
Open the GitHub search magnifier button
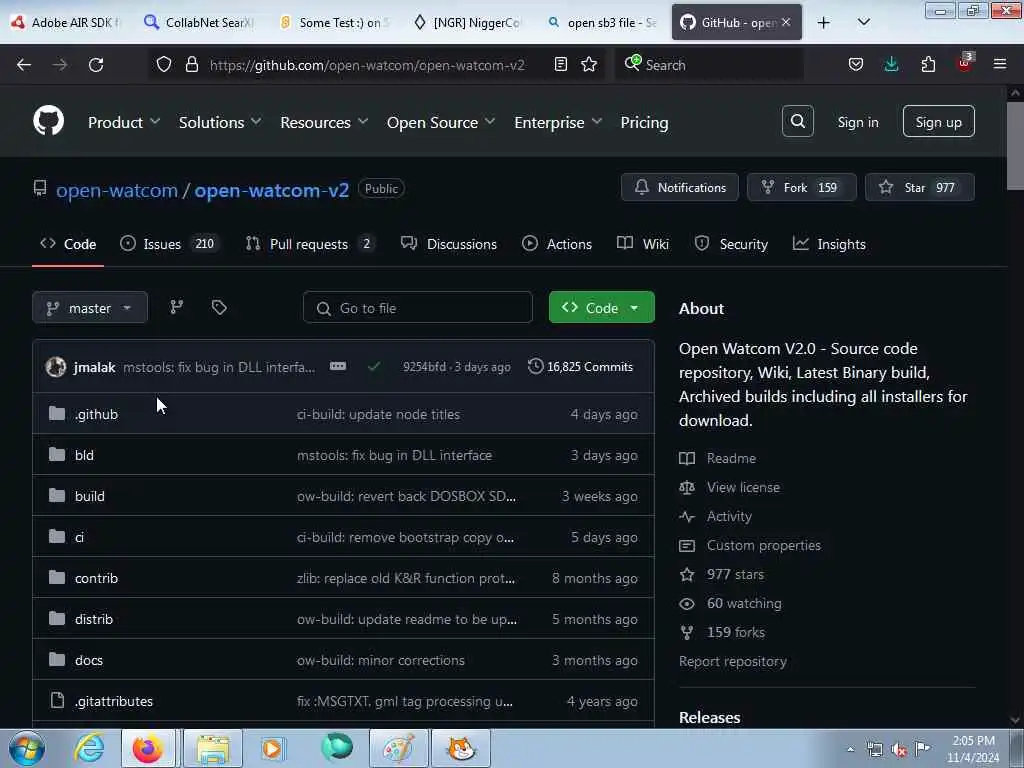click(x=797, y=121)
